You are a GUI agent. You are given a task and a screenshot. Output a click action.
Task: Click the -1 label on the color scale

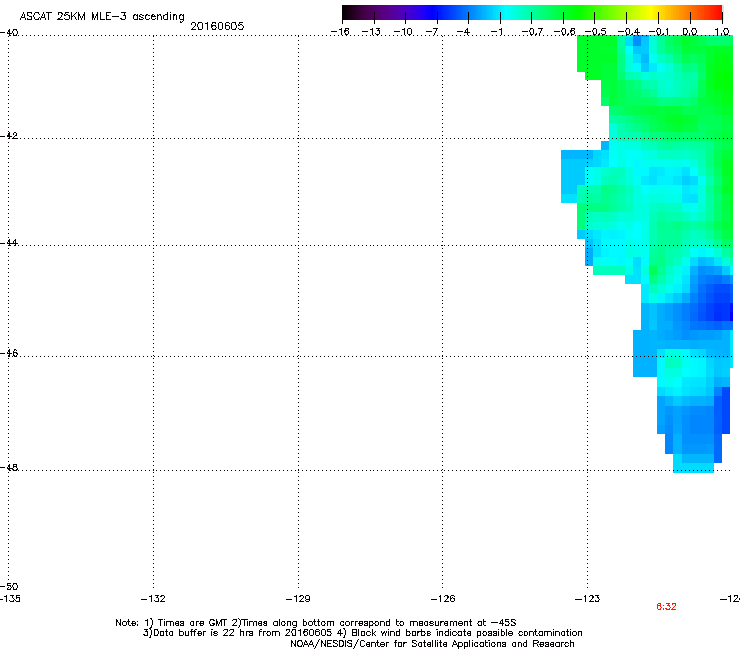[x=496, y=32]
